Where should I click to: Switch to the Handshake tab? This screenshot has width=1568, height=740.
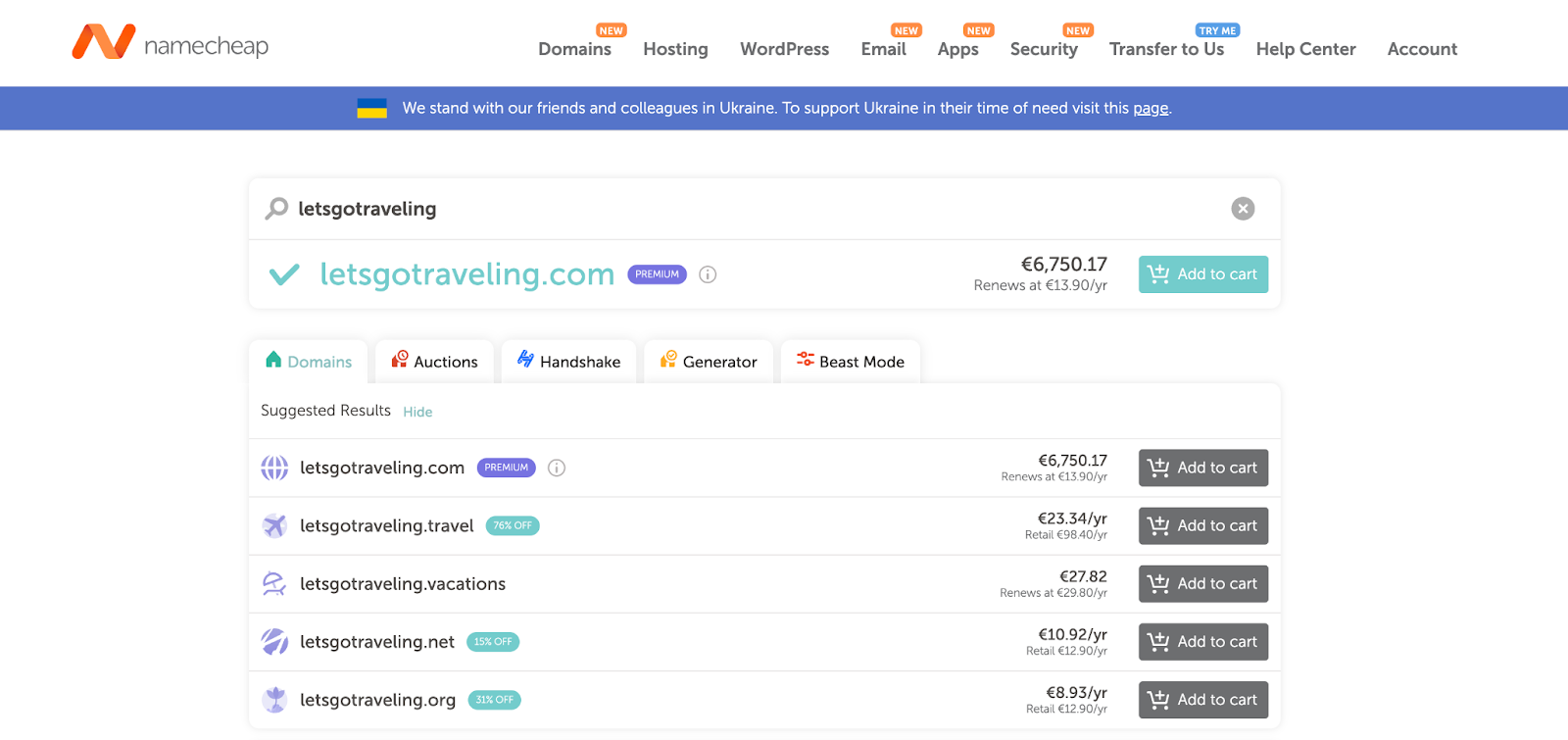(x=568, y=362)
